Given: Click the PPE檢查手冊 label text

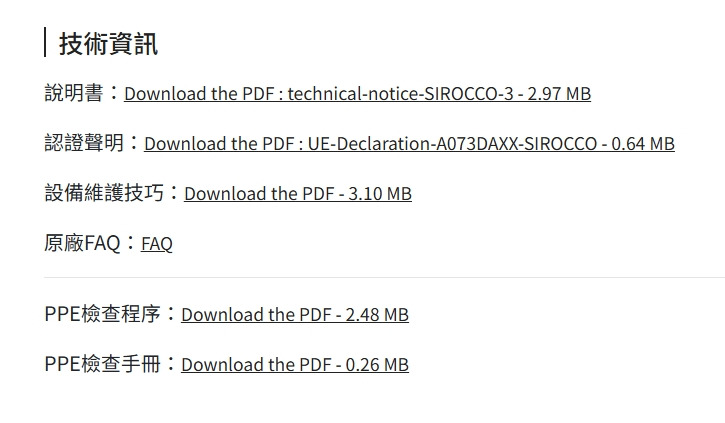Looking at the screenshot, I should coord(103,365).
